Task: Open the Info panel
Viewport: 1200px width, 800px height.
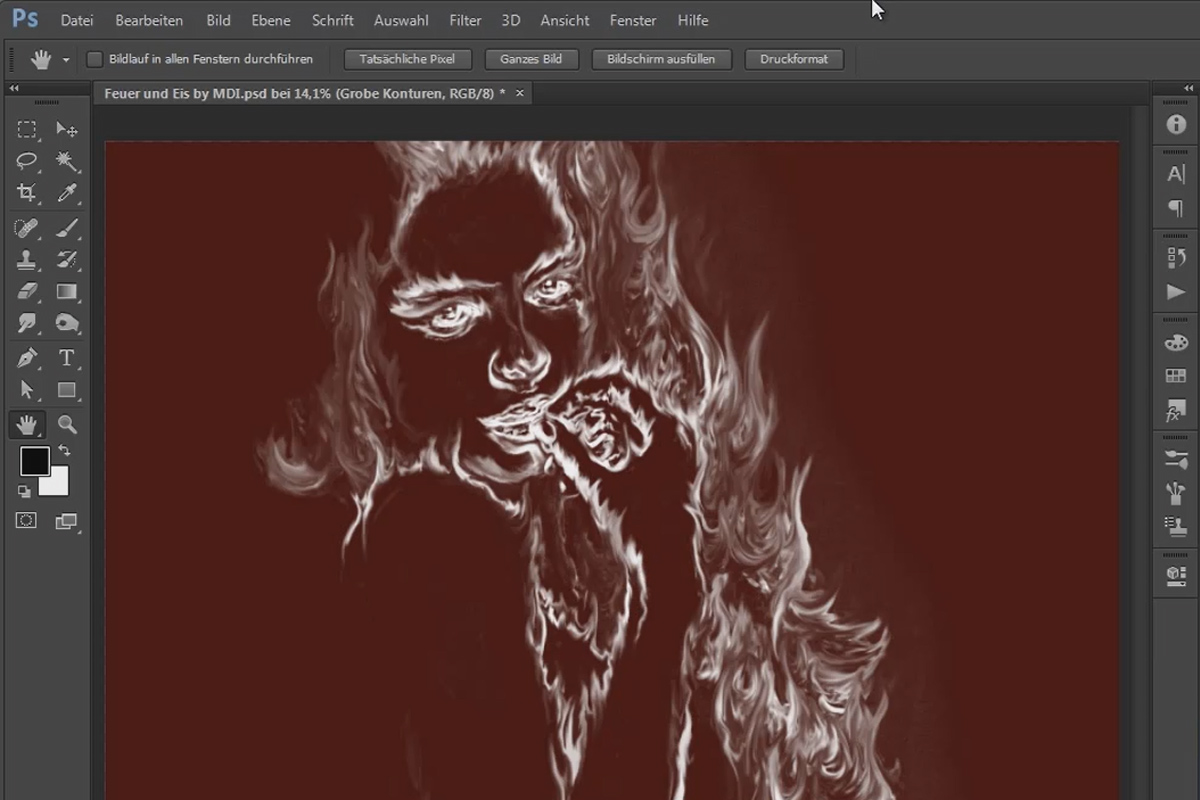Action: point(1176,125)
